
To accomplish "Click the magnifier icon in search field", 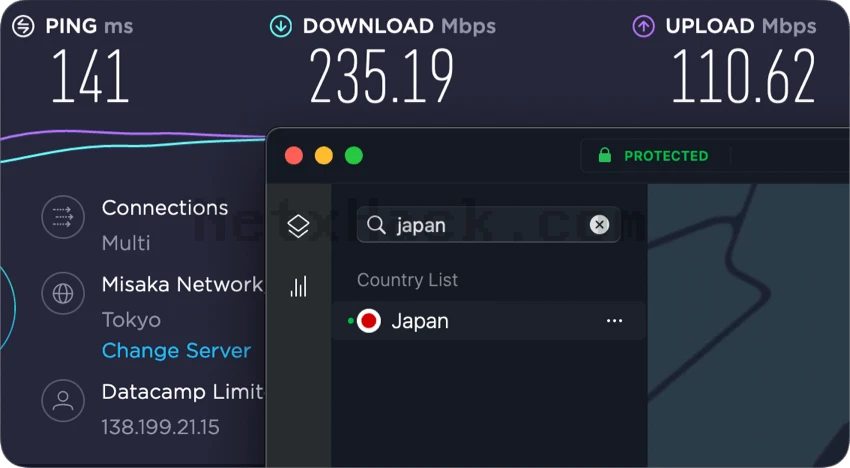I will (376, 225).
